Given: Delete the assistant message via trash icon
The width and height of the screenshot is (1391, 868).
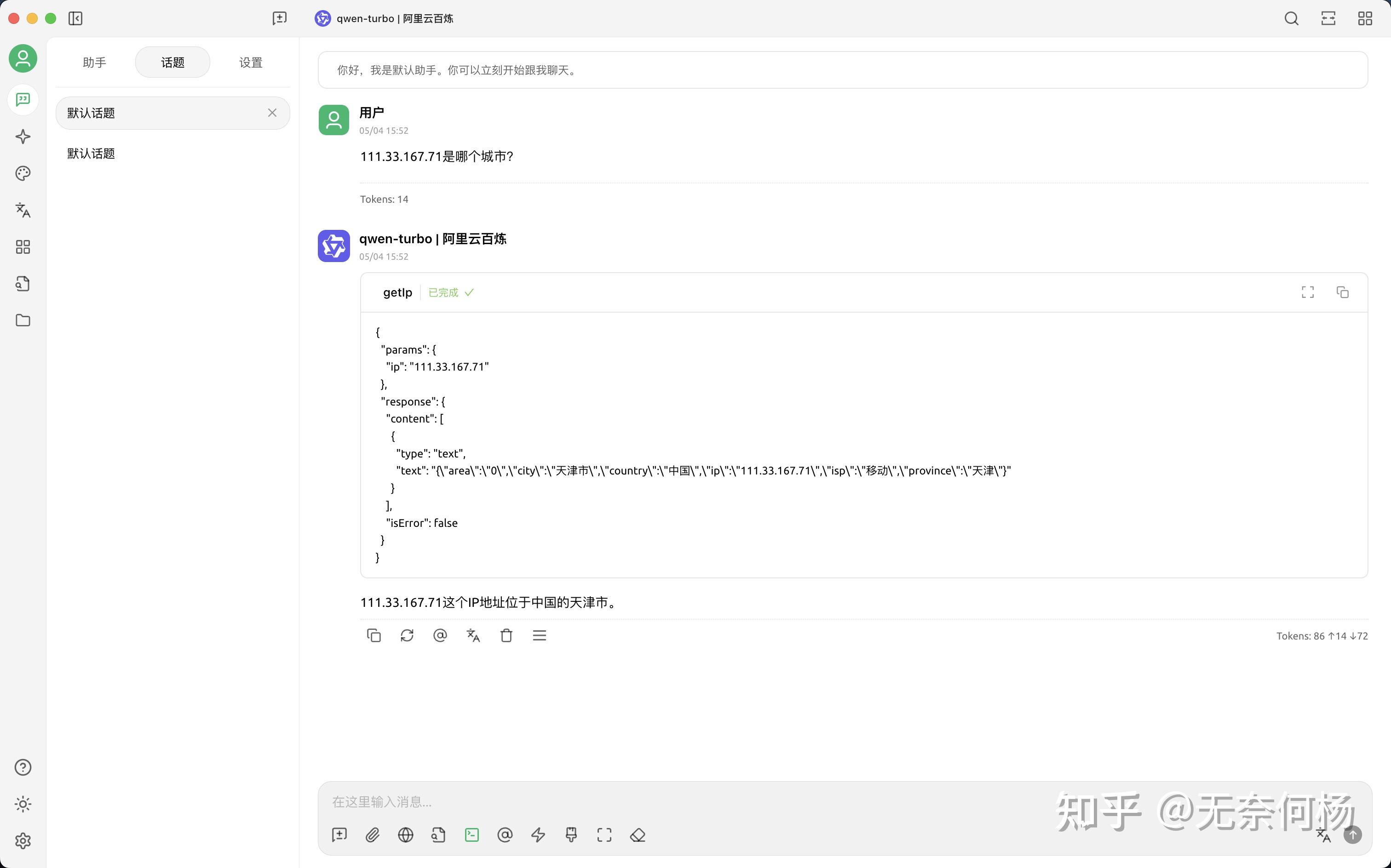Looking at the screenshot, I should (x=506, y=635).
